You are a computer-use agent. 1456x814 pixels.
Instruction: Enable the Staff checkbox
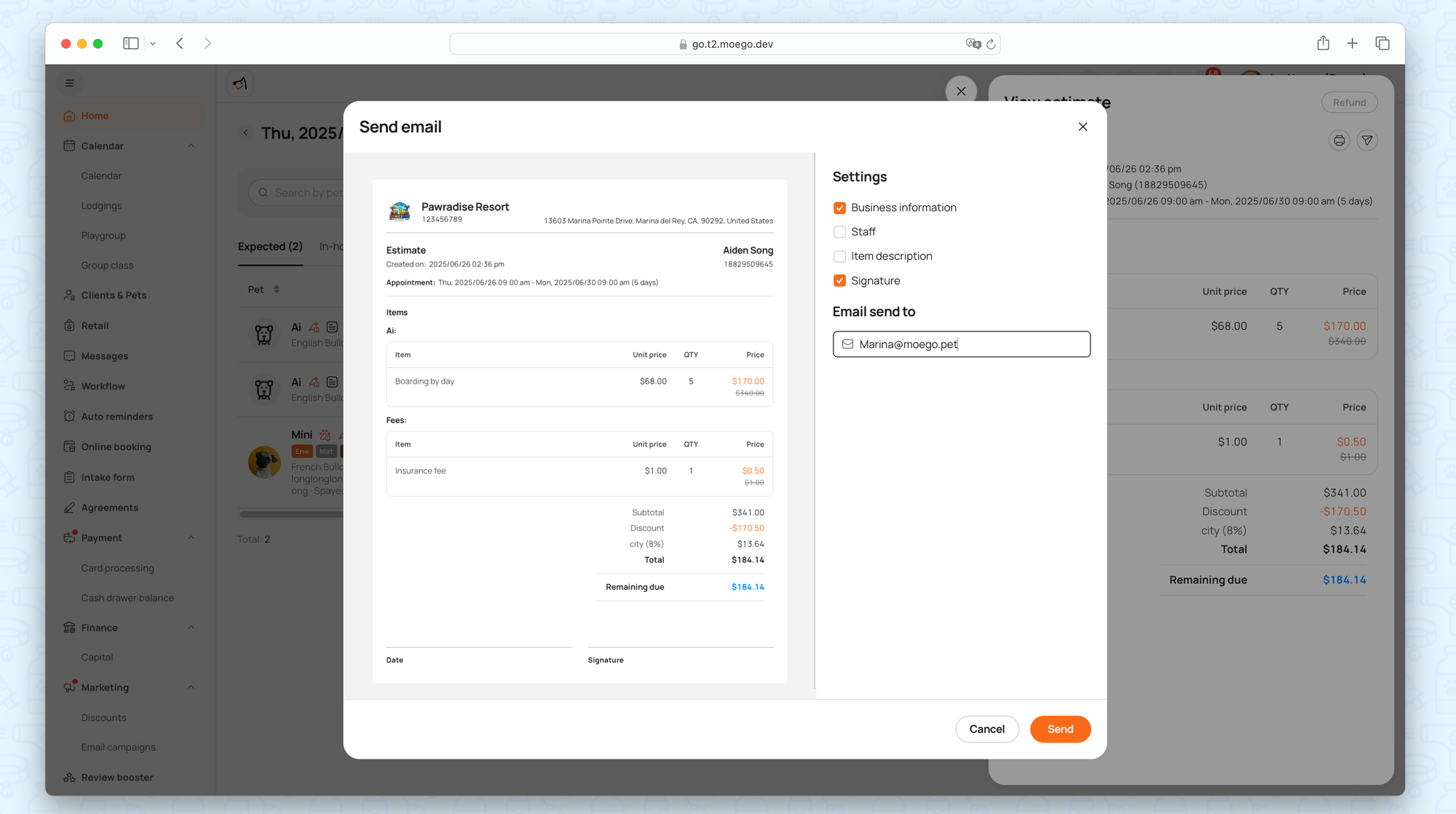(x=839, y=232)
